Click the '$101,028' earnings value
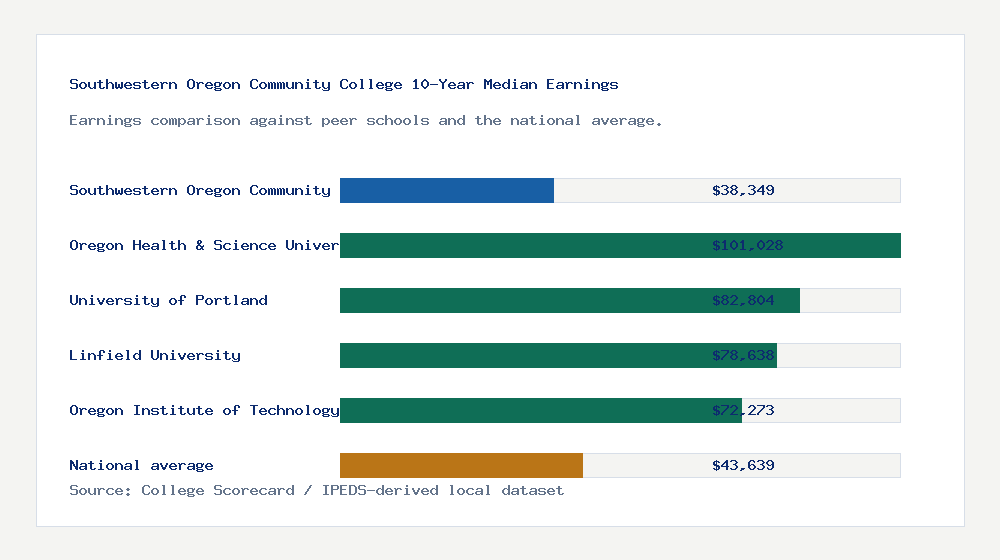 pos(747,246)
